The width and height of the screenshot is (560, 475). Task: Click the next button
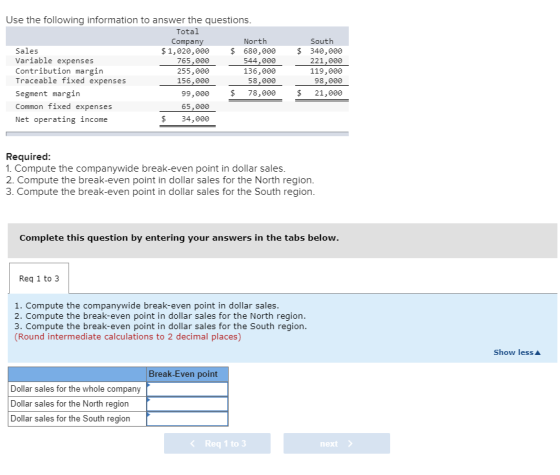point(336,443)
